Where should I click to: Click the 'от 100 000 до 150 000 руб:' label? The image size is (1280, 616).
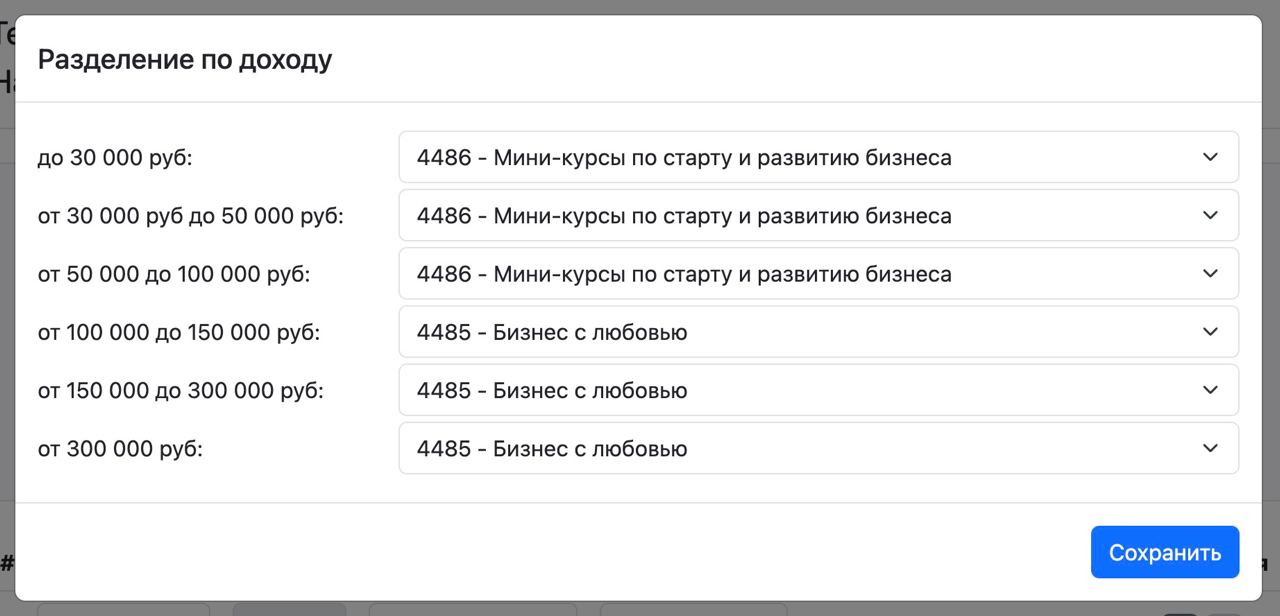[x=179, y=332]
